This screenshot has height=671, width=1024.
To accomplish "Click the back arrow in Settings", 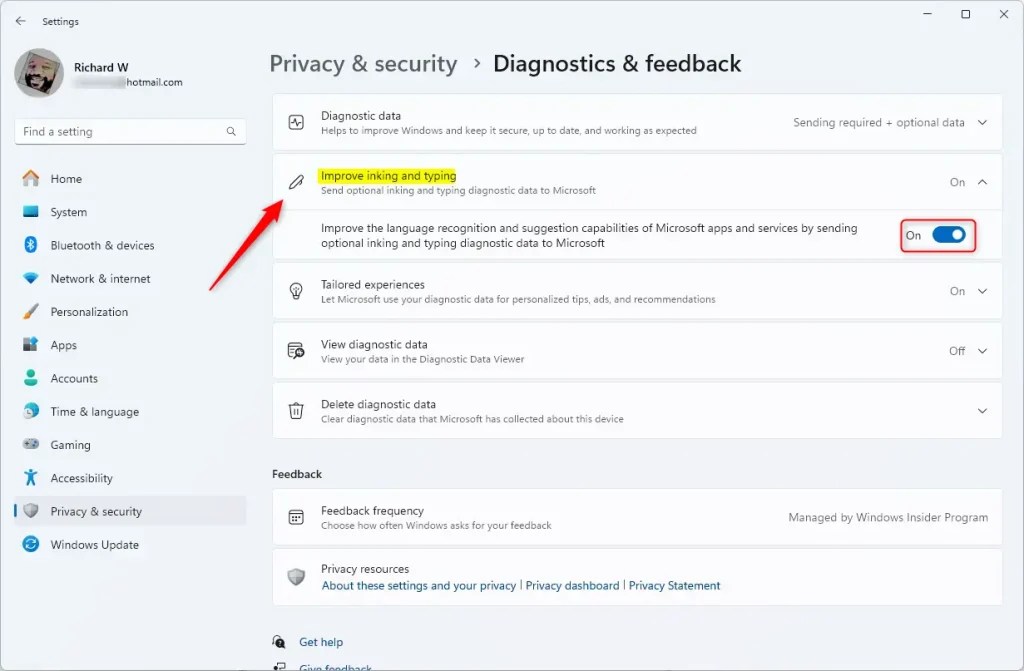I will [x=21, y=21].
